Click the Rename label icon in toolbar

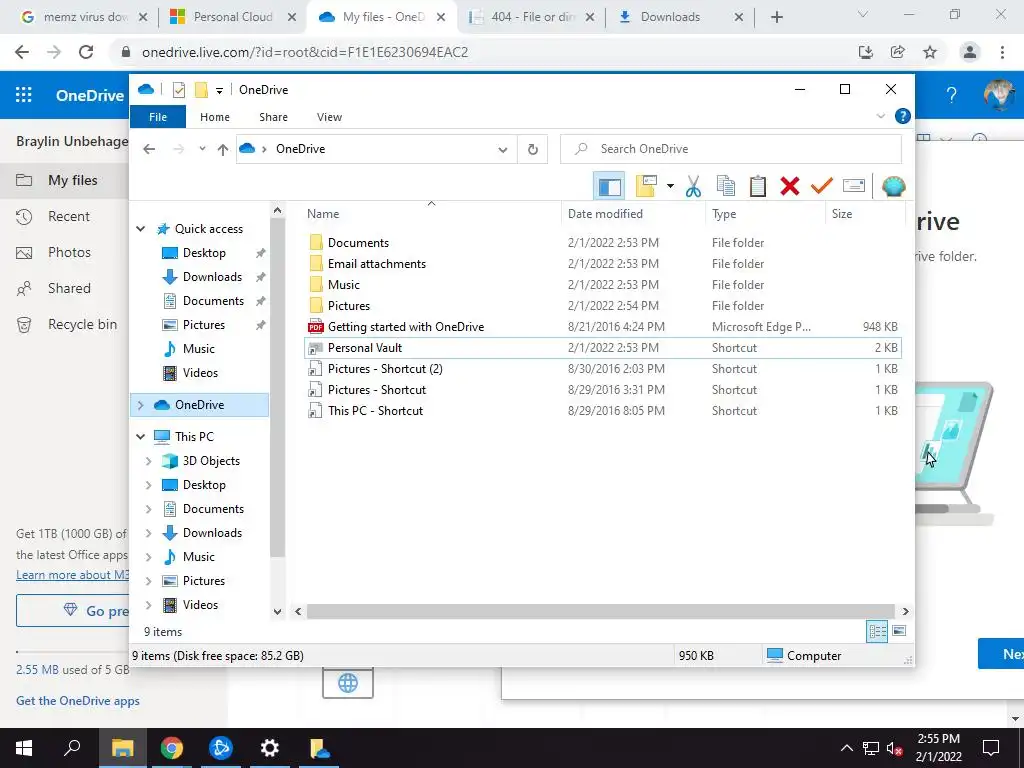(x=854, y=187)
